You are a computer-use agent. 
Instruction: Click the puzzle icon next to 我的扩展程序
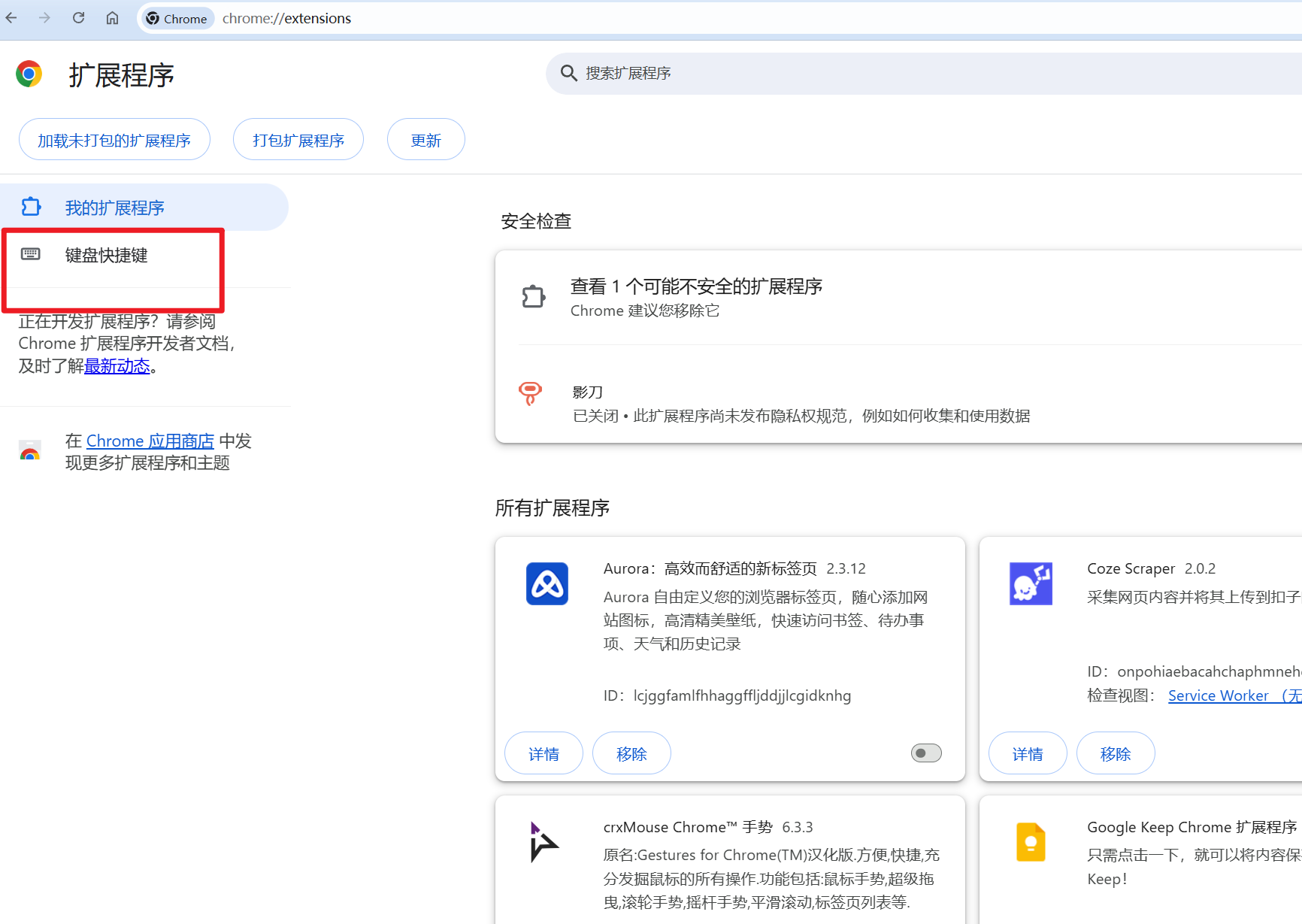coord(31,207)
